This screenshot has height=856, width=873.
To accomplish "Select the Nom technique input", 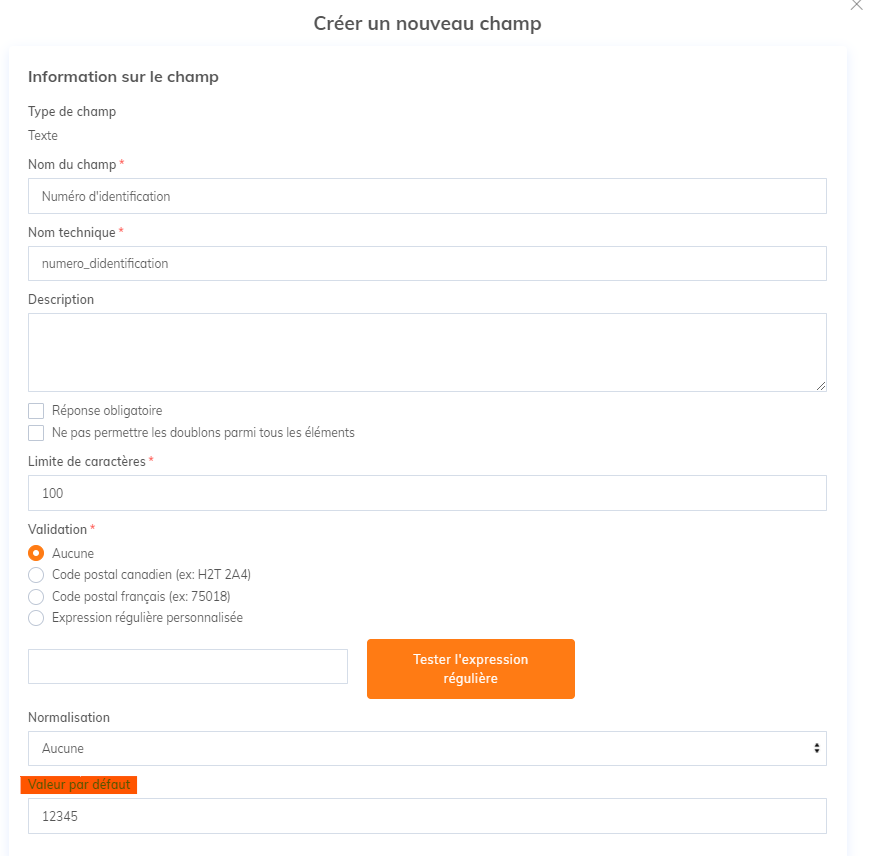I will (x=427, y=263).
